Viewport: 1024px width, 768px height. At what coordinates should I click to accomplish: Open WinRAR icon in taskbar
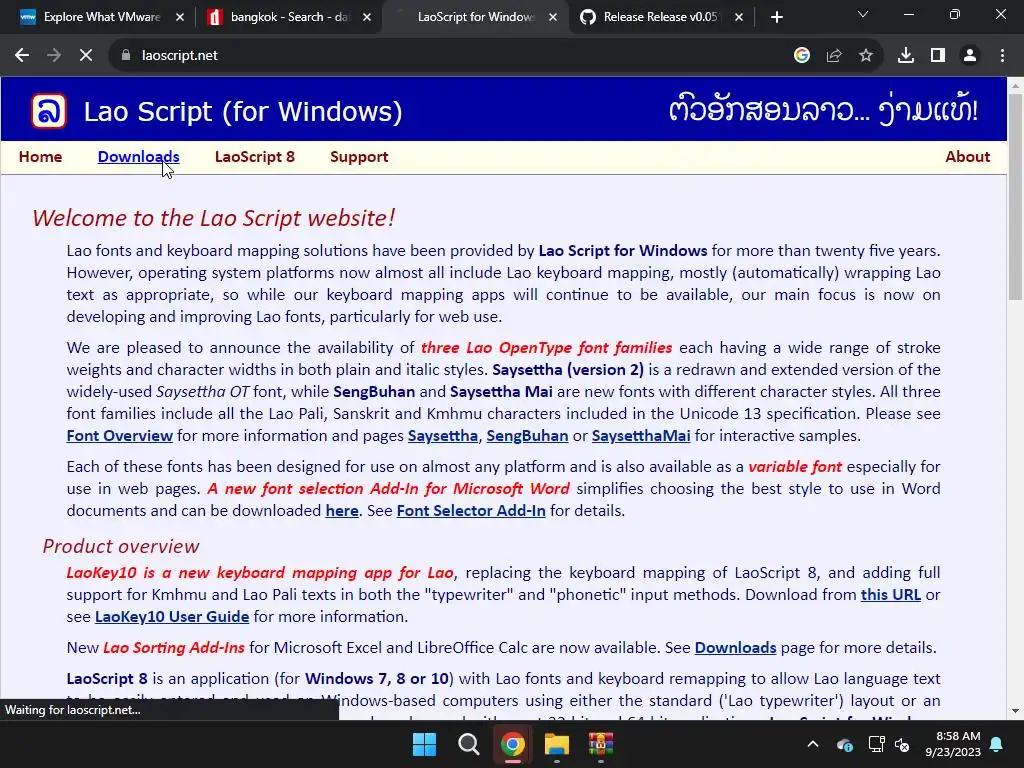[x=601, y=744]
